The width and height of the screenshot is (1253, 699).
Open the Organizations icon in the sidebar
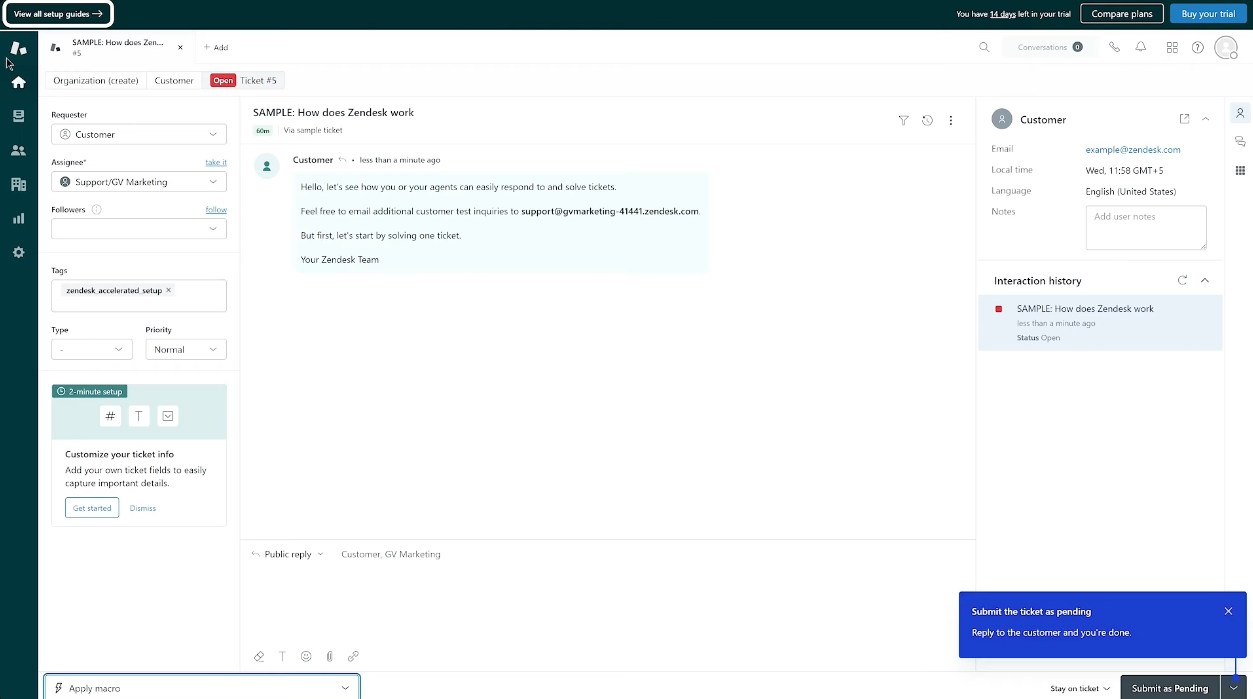pyautogui.click(x=17, y=183)
